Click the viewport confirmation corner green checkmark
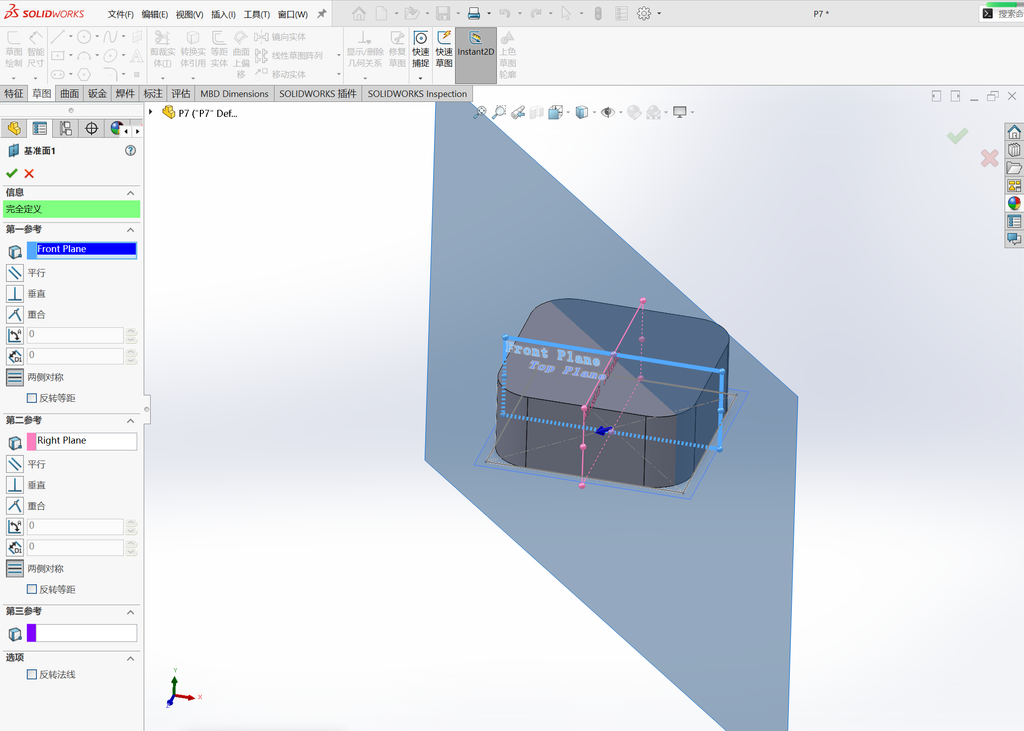 [x=957, y=135]
